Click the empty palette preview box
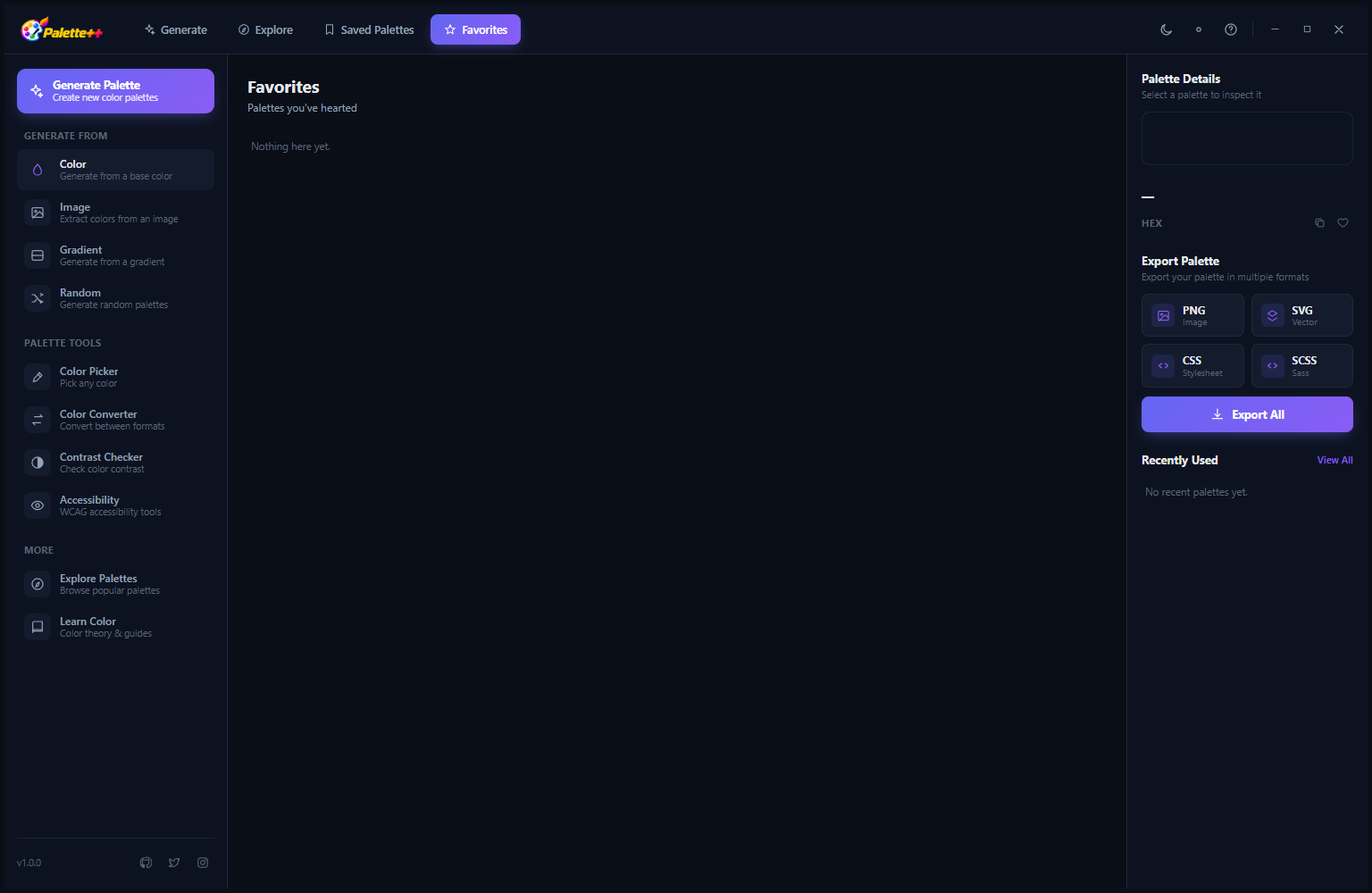This screenshot has width=1372, height=893. (x=1247, y=138)
